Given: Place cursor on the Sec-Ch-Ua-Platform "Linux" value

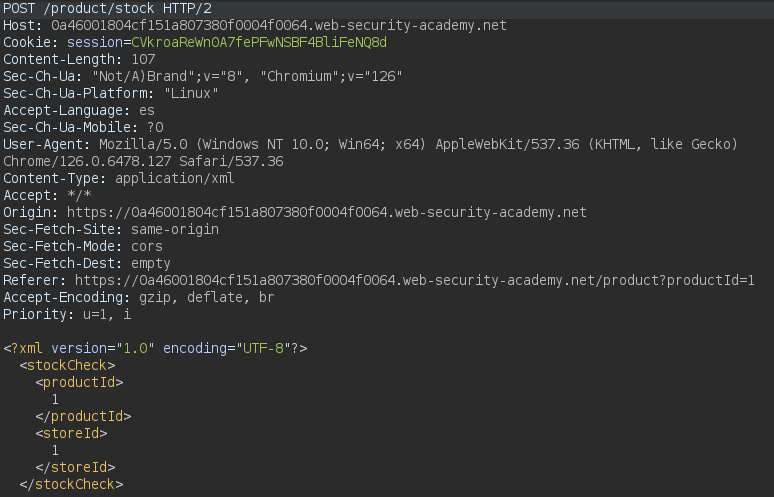Looking at the screenshot, I should 191,93.
